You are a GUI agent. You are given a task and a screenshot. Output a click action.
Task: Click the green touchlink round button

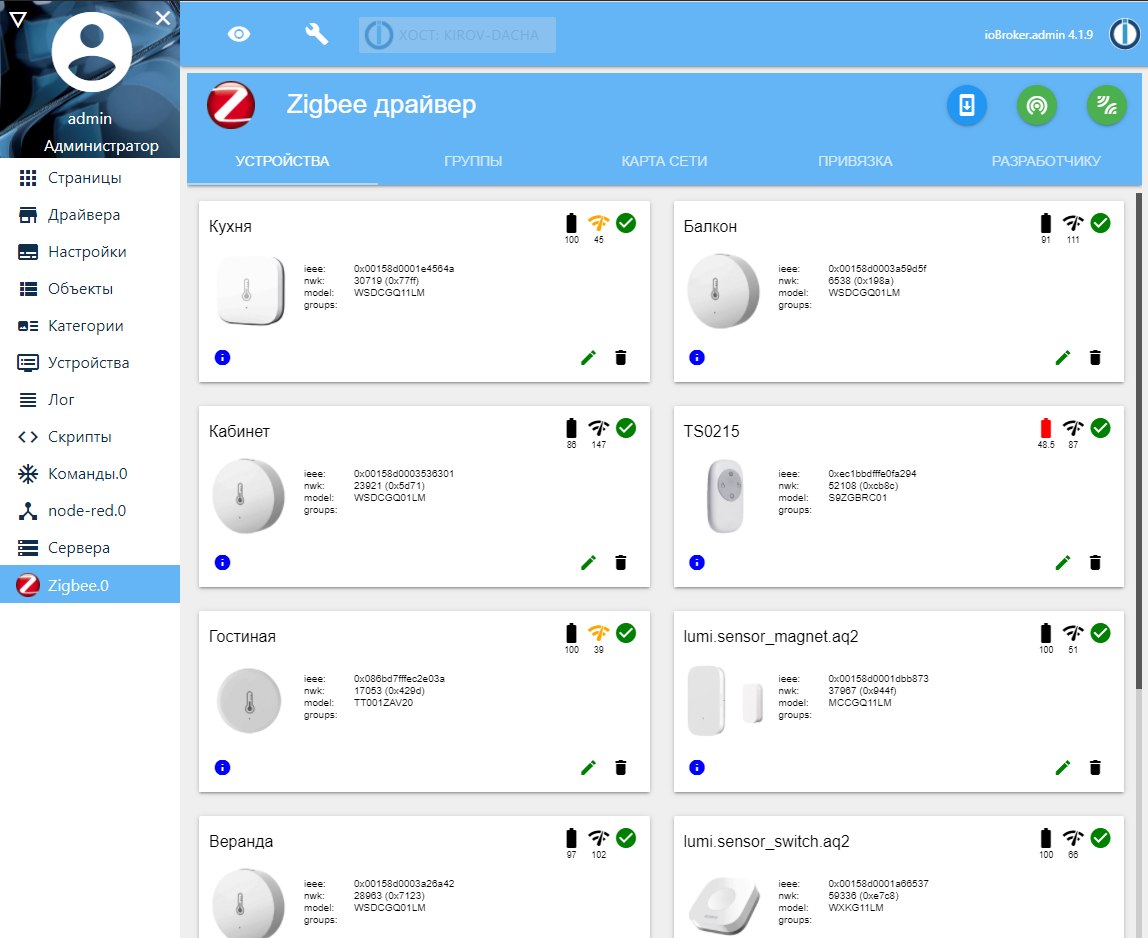coord(1106,105)
